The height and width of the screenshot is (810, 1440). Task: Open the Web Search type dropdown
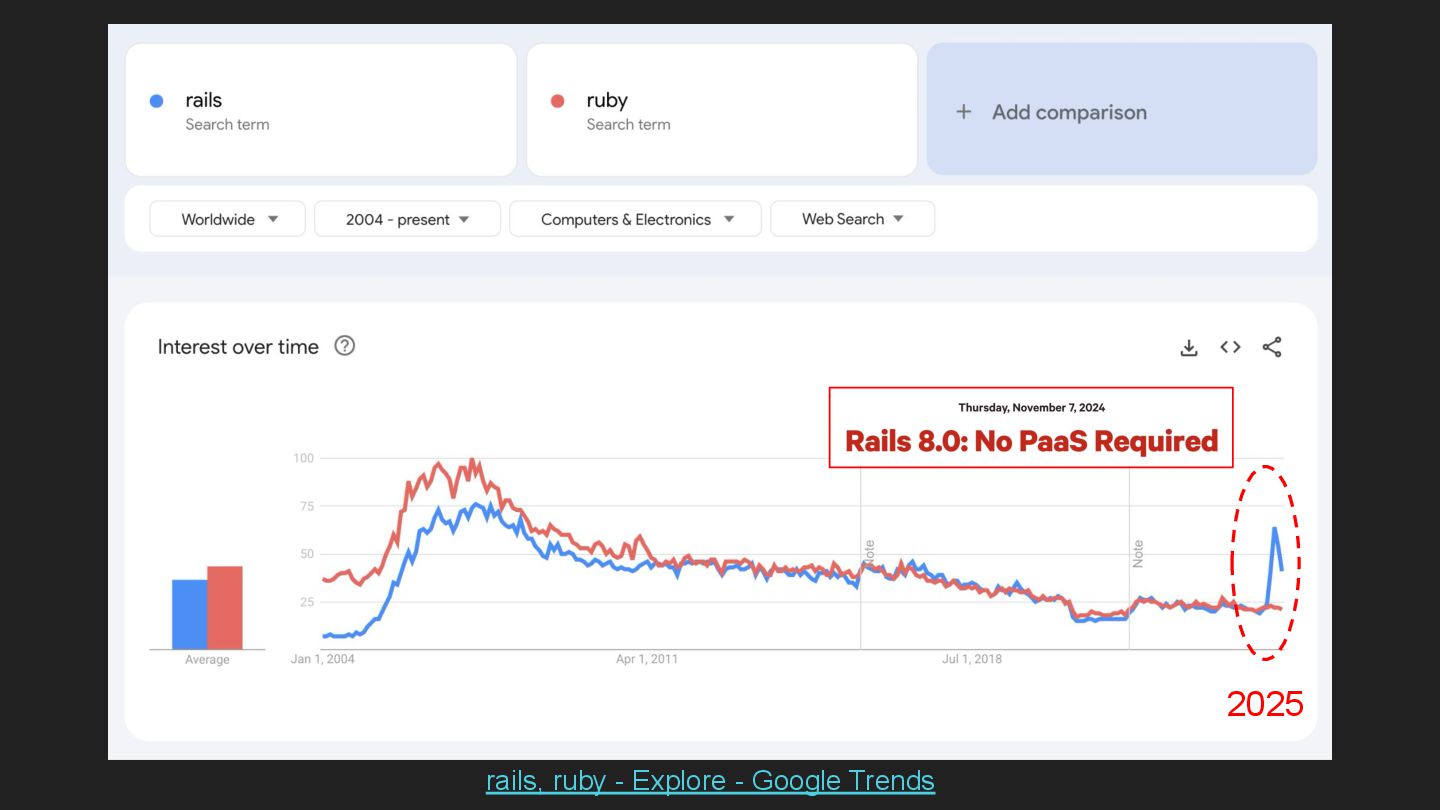852,219
